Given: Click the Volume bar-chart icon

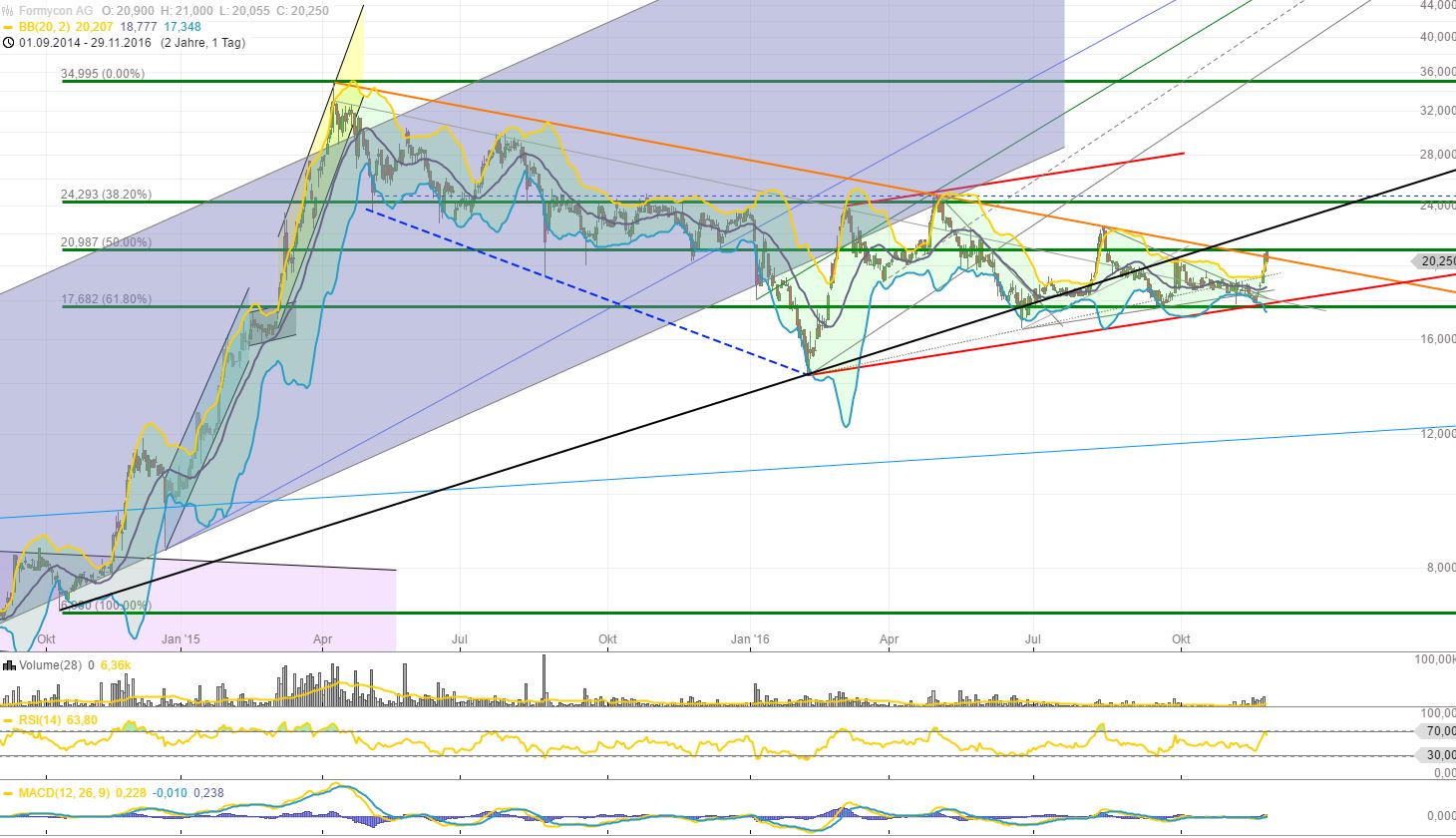Looking at the screenshot, I should (9, 664).
